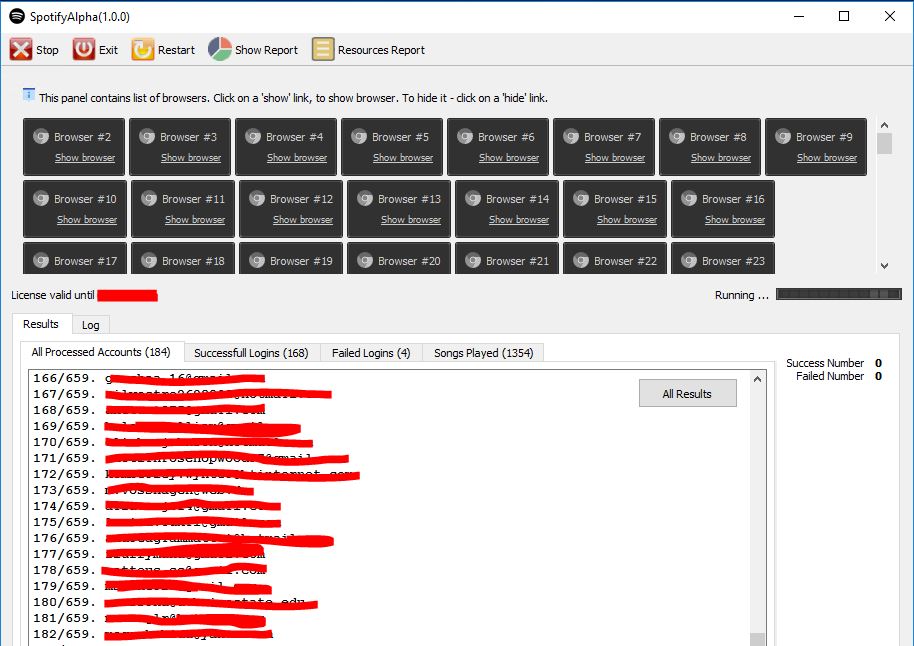Click the Chrome icon on Browser #17
Screen dimensions: 914x646
point(41,260)
